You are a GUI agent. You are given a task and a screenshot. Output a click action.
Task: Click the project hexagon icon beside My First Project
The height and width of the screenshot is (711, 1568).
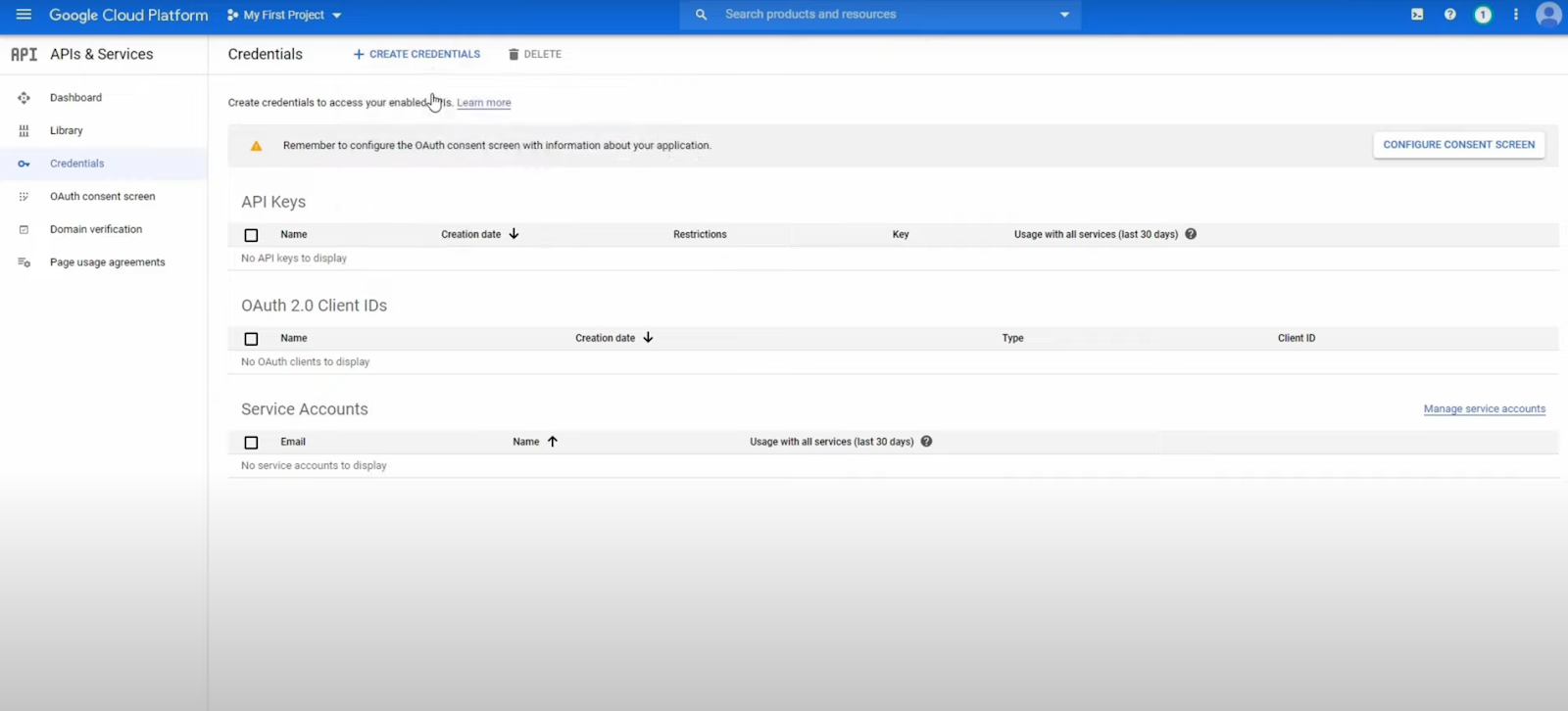(232, 15)
